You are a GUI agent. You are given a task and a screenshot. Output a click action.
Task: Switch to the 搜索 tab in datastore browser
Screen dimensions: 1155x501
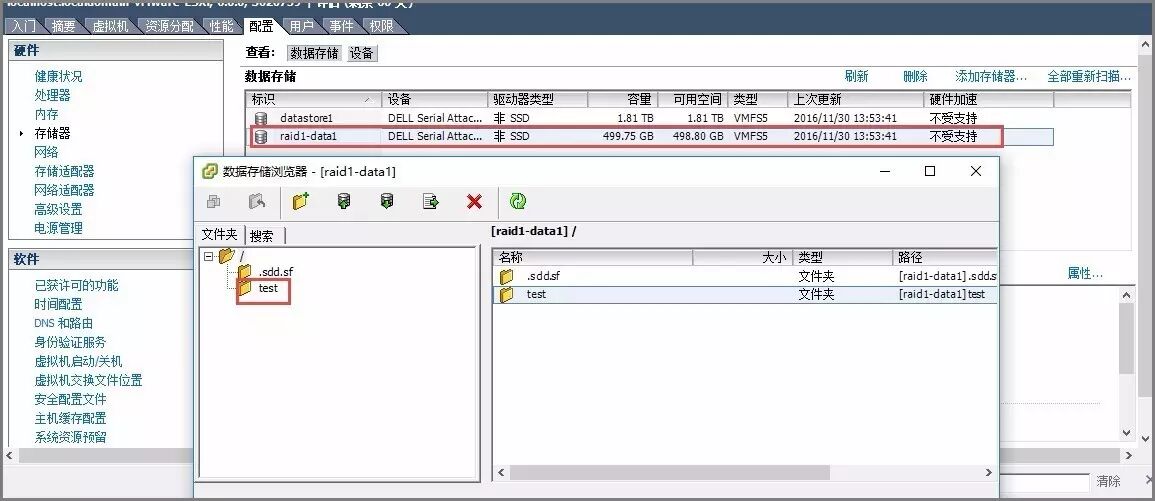click(x=262, y=236)
